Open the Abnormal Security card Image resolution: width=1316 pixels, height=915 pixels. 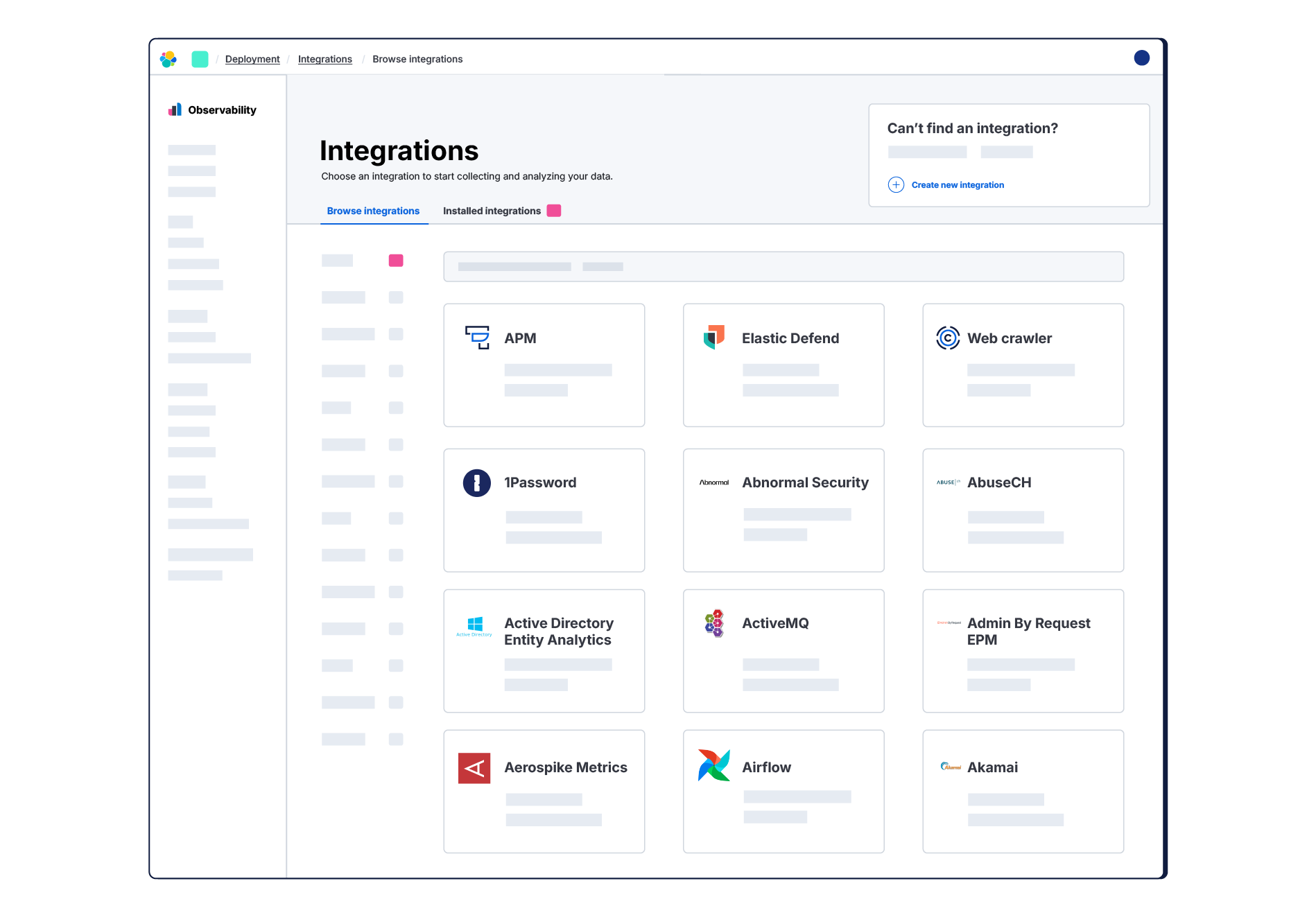(783, 510)
